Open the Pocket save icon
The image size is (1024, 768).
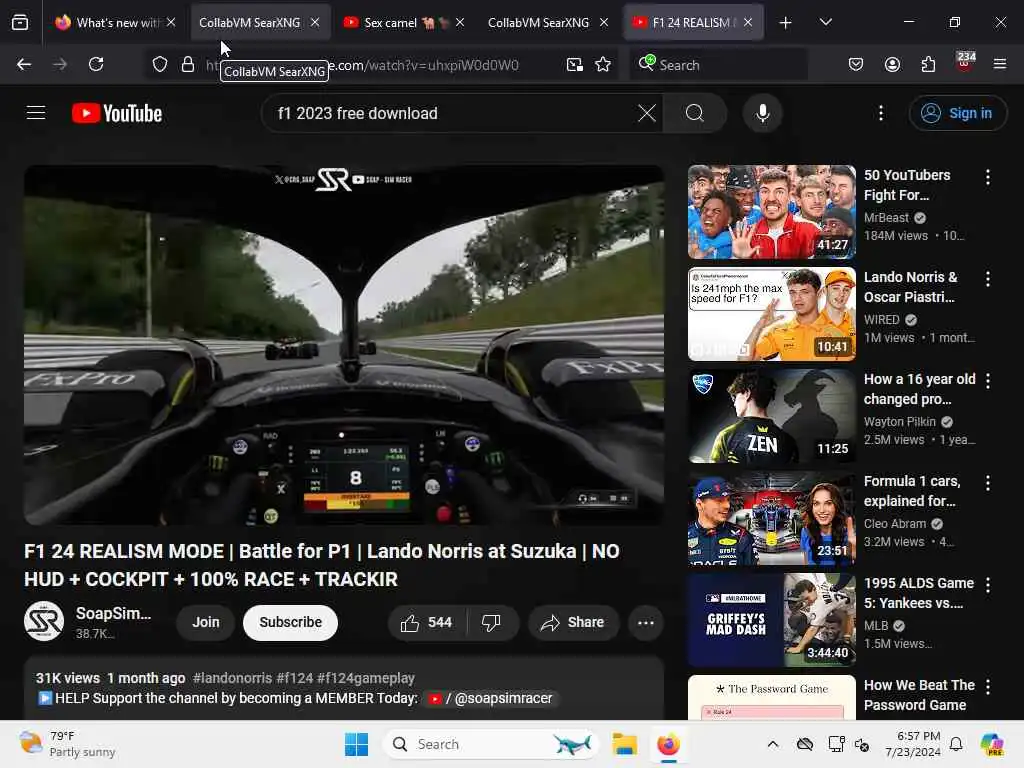(x=856, y=65)
